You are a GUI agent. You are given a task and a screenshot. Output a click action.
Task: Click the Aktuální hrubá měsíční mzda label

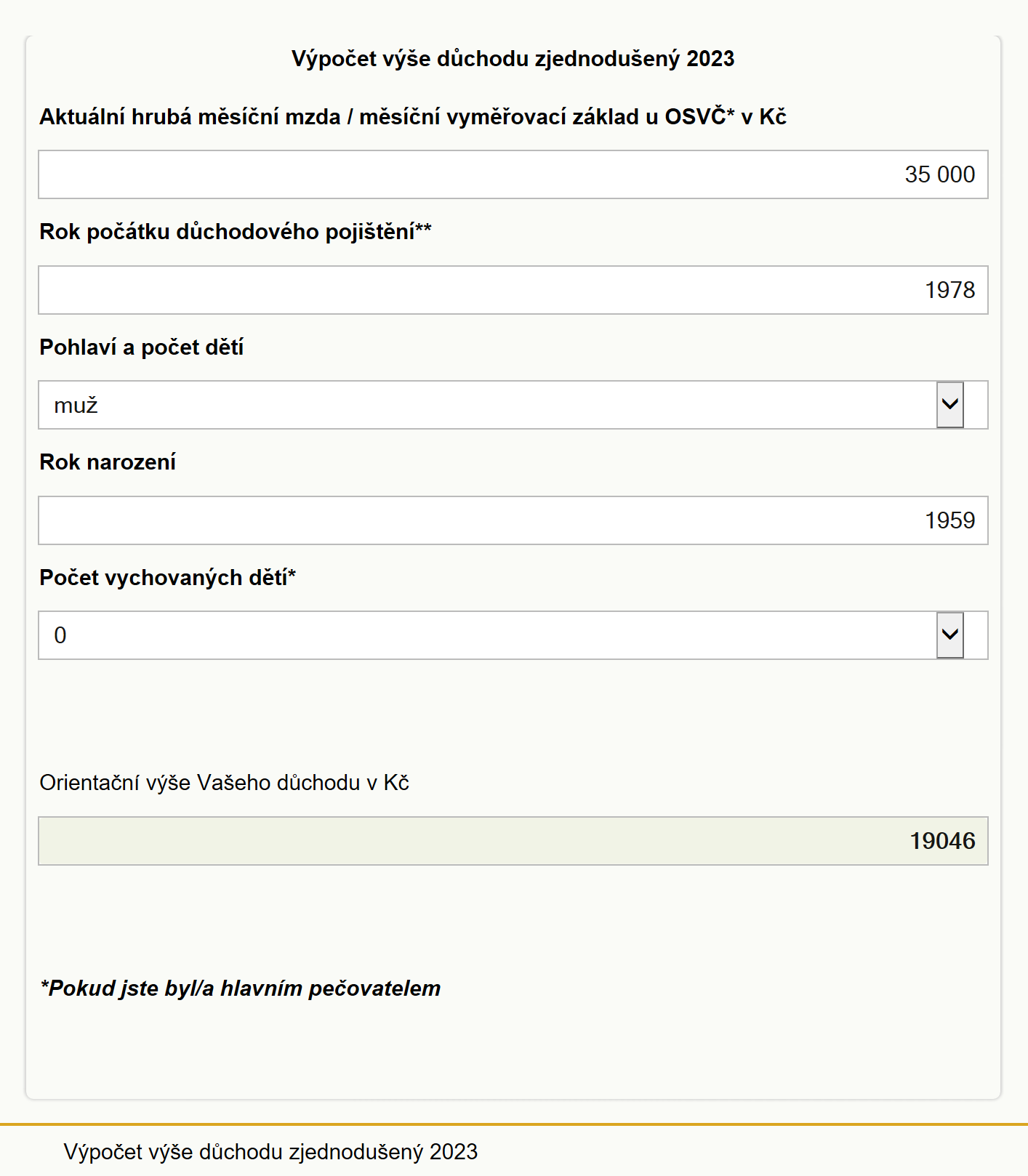413,116
